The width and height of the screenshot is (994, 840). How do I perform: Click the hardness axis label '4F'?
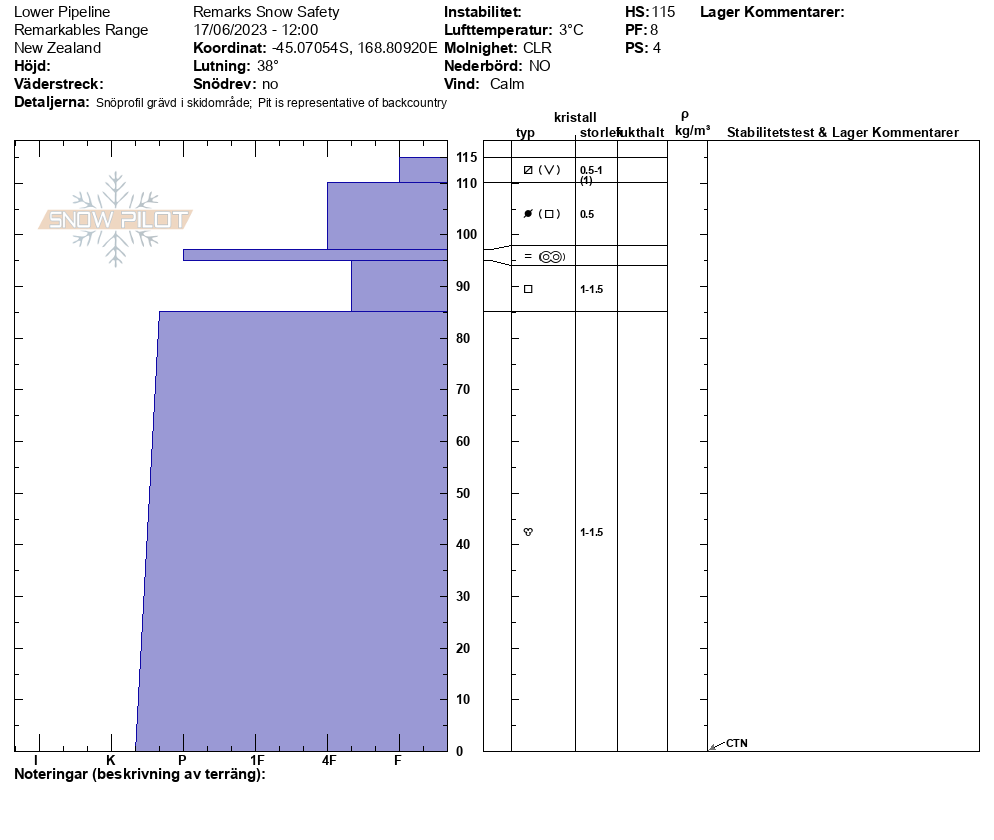[328, 760]
